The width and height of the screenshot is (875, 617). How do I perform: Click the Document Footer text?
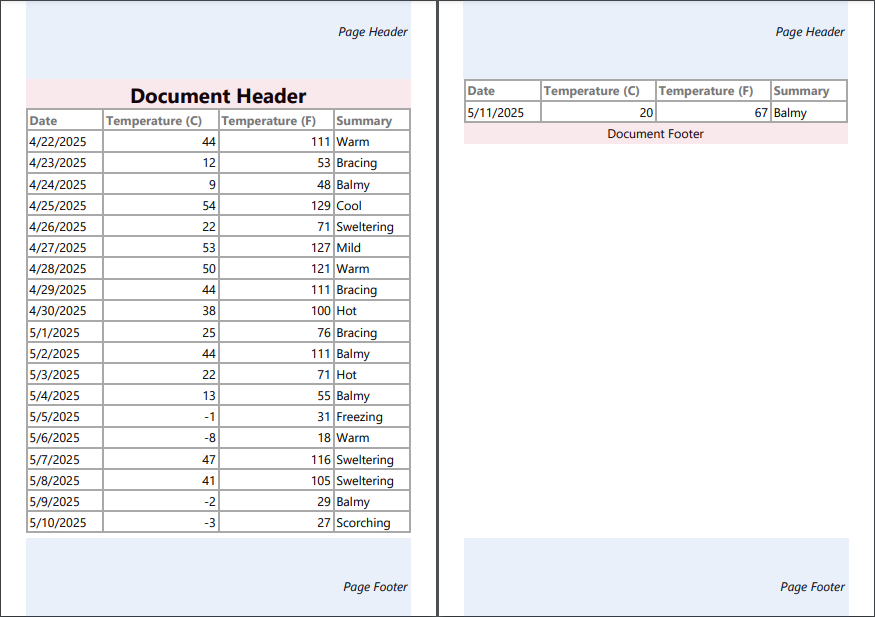(x=655, y=134)
